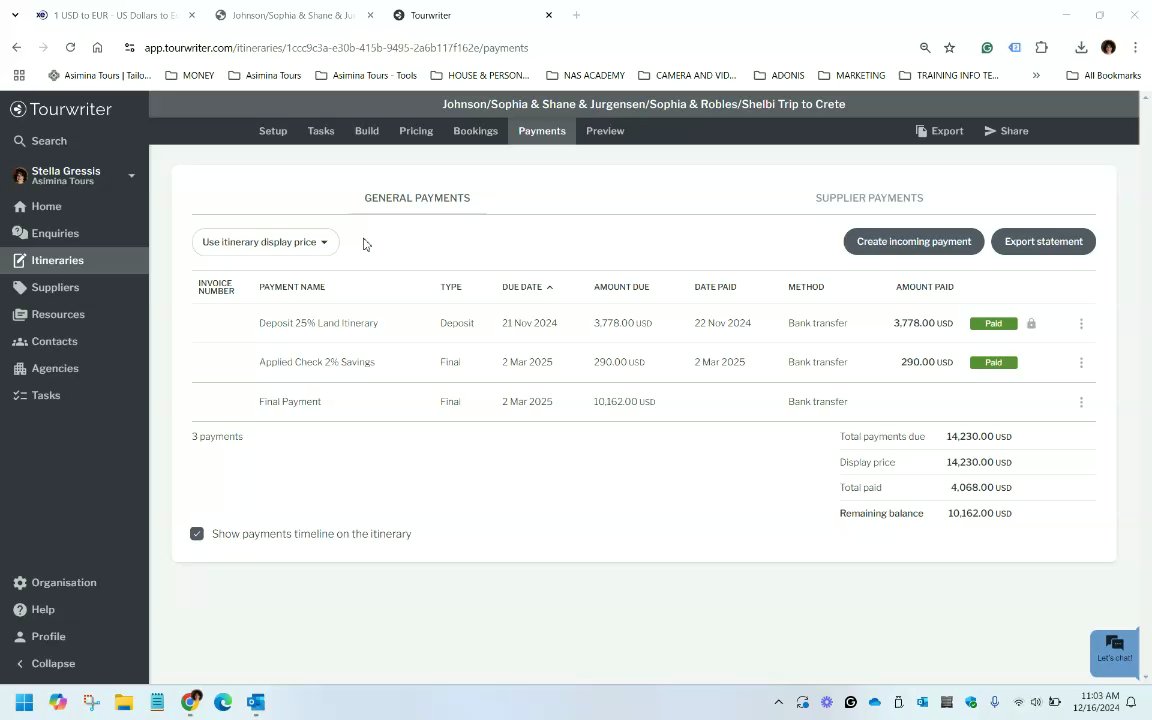
Task: Click Create incoming payment button
Action: [913, 242]
